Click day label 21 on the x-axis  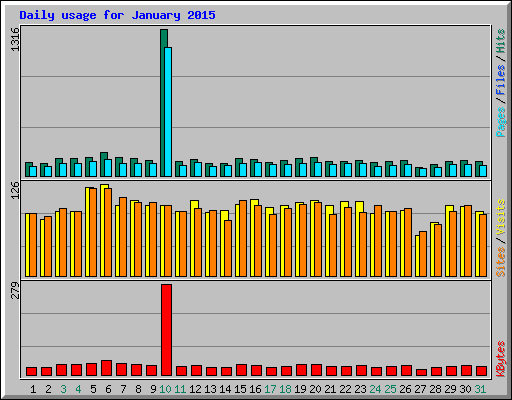pyautogui.click(x=330, y=389)
